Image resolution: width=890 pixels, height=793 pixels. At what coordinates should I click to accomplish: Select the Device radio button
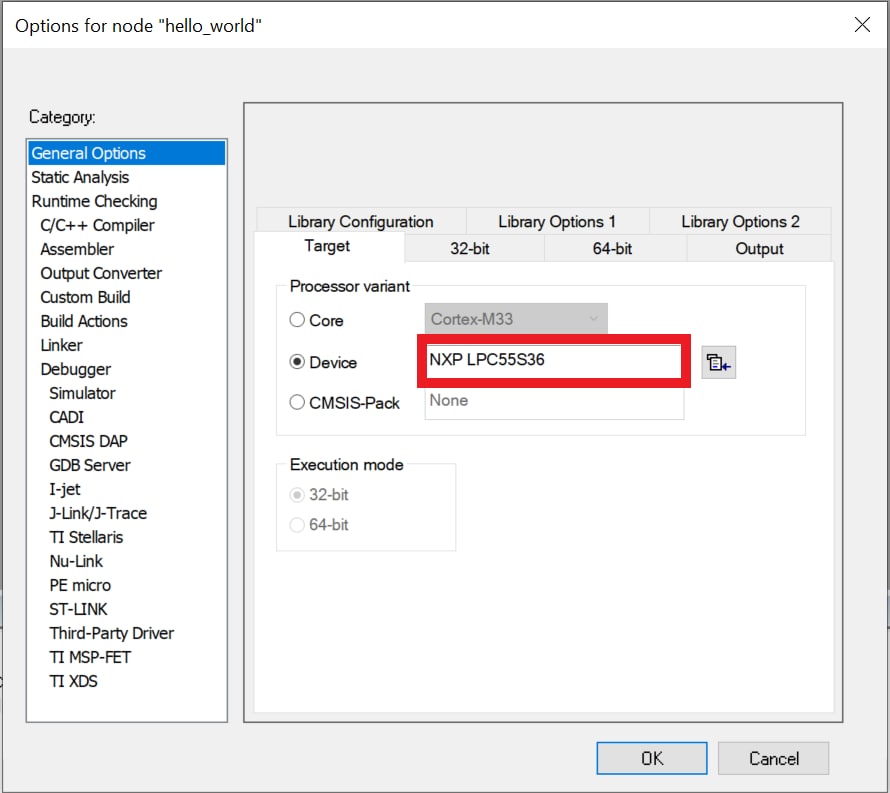(297, 362)
